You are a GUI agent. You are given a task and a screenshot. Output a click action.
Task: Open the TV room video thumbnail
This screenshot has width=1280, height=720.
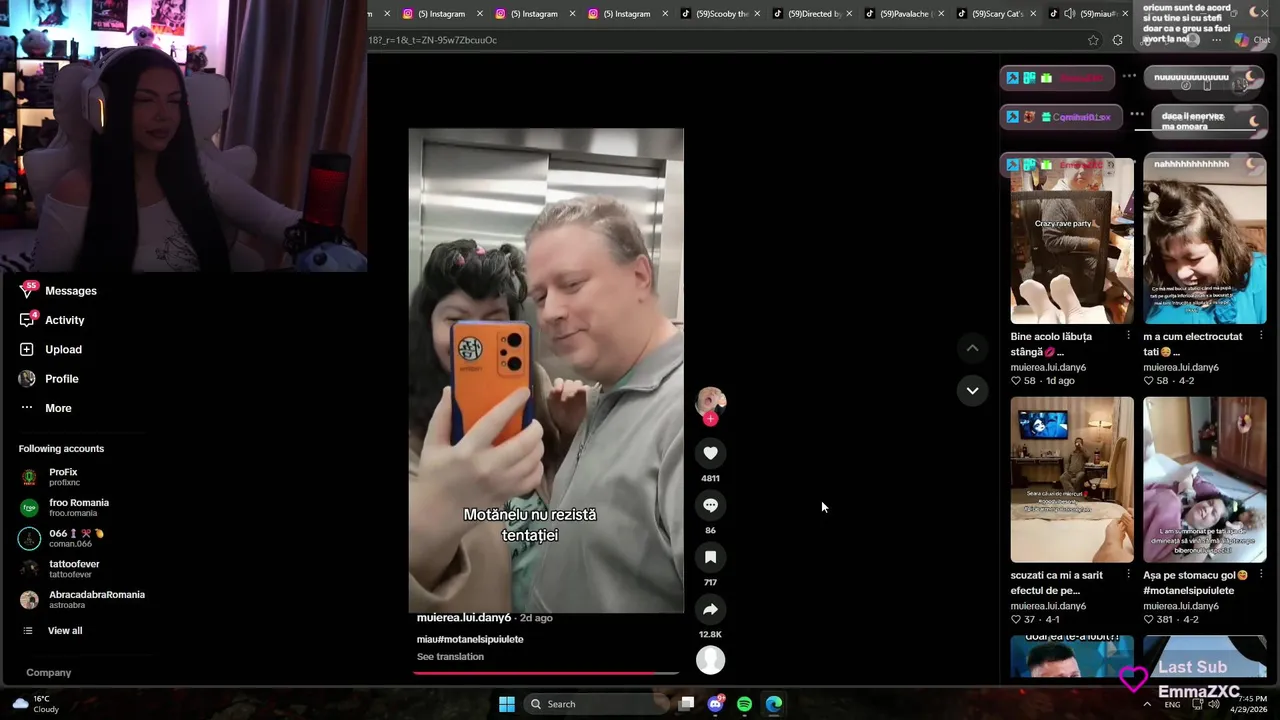(x=1072, y=480)
